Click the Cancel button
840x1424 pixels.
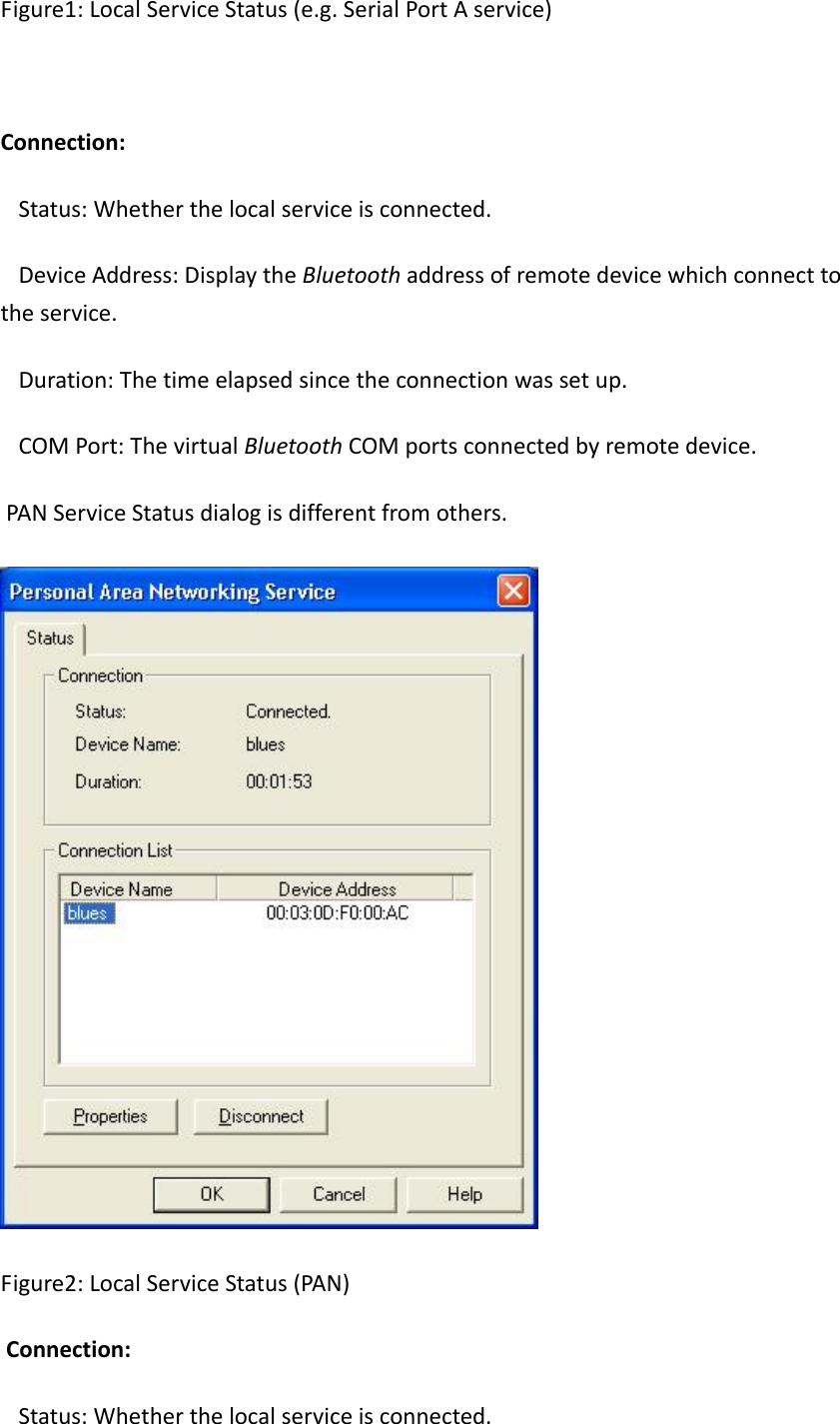click(x=339, y=1194)
